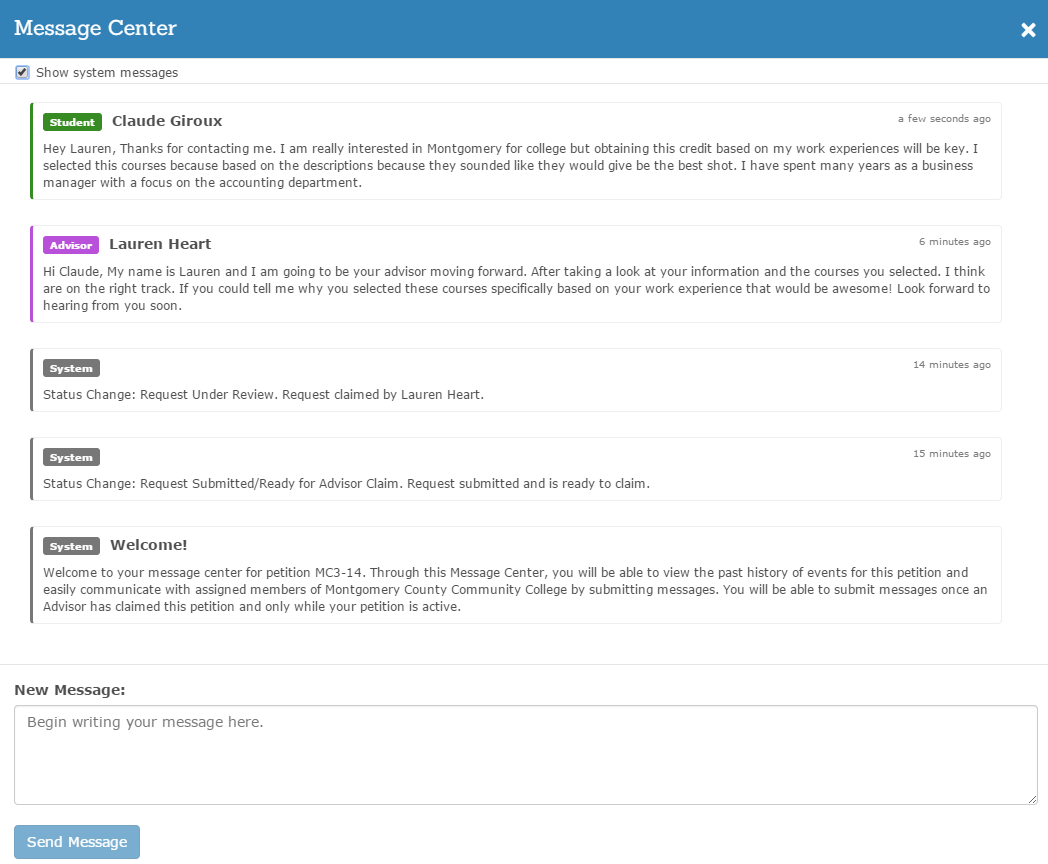
Task: Click Claude Giroux's name heading
Action: (x=167, y=121)
